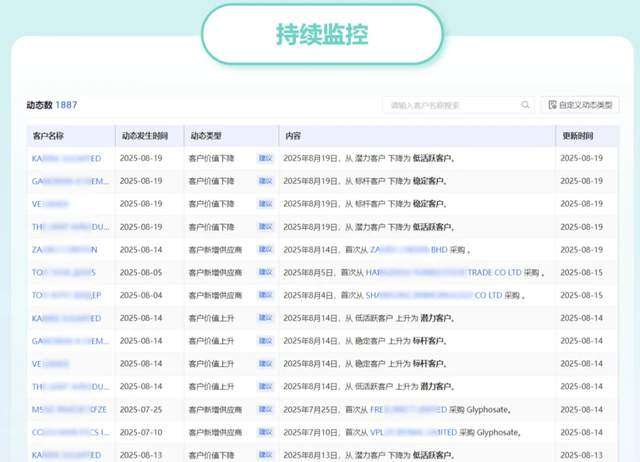Open customer TH…DU in the 2025-08-19 row
Screen dimensions: 640x462
(x=70, y=227)
